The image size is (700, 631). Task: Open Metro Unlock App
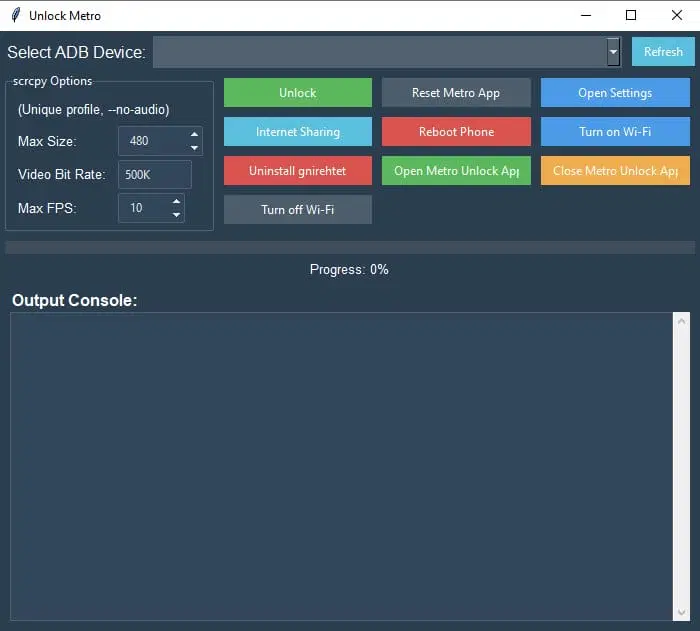[456, 171]
